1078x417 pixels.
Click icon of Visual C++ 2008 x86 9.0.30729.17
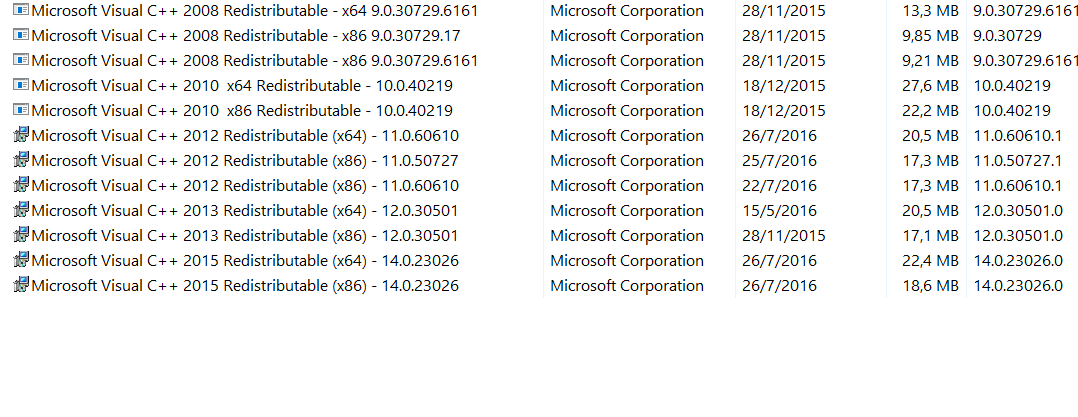point(21,35)
